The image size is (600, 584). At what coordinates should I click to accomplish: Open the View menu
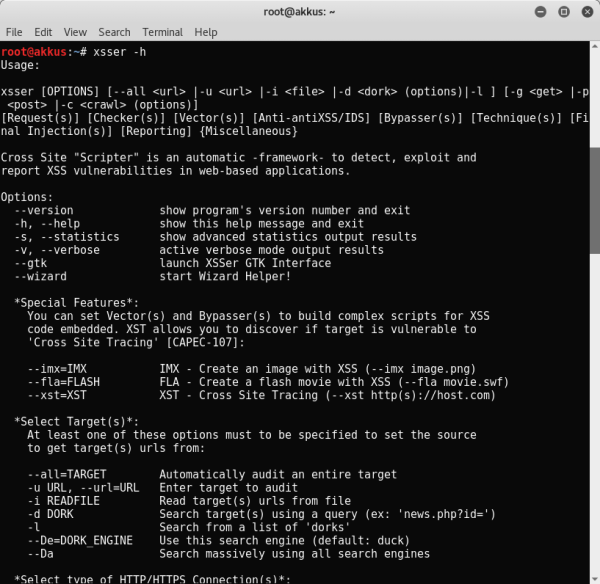pos(75,32)
